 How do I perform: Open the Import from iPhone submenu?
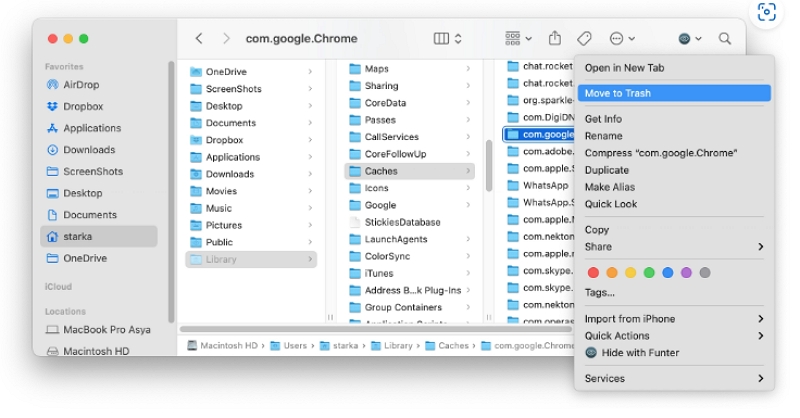(x=673, y=319)
